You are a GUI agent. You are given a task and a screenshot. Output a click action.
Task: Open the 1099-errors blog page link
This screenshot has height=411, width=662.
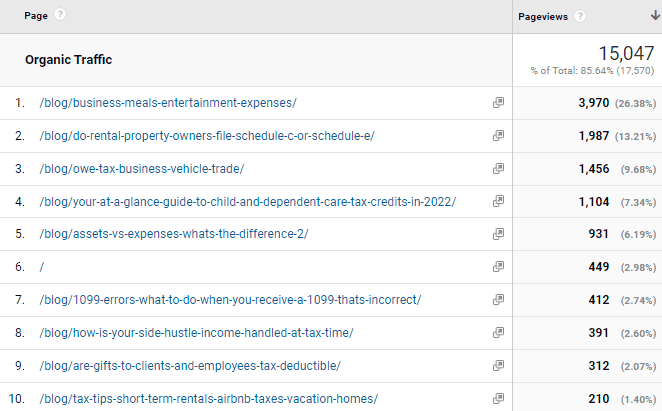tap(230, 300)
